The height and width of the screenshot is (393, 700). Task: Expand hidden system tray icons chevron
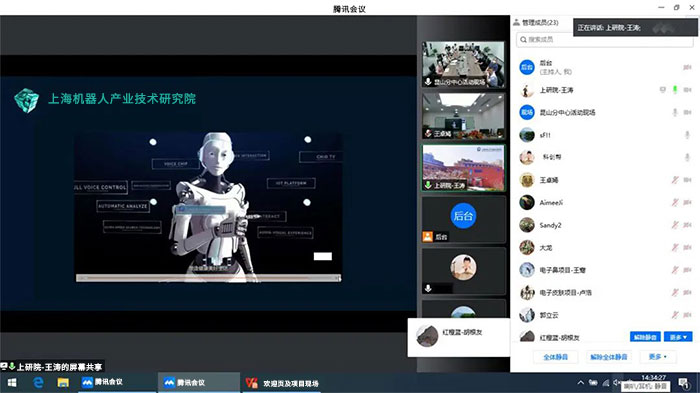pos(580,382)
